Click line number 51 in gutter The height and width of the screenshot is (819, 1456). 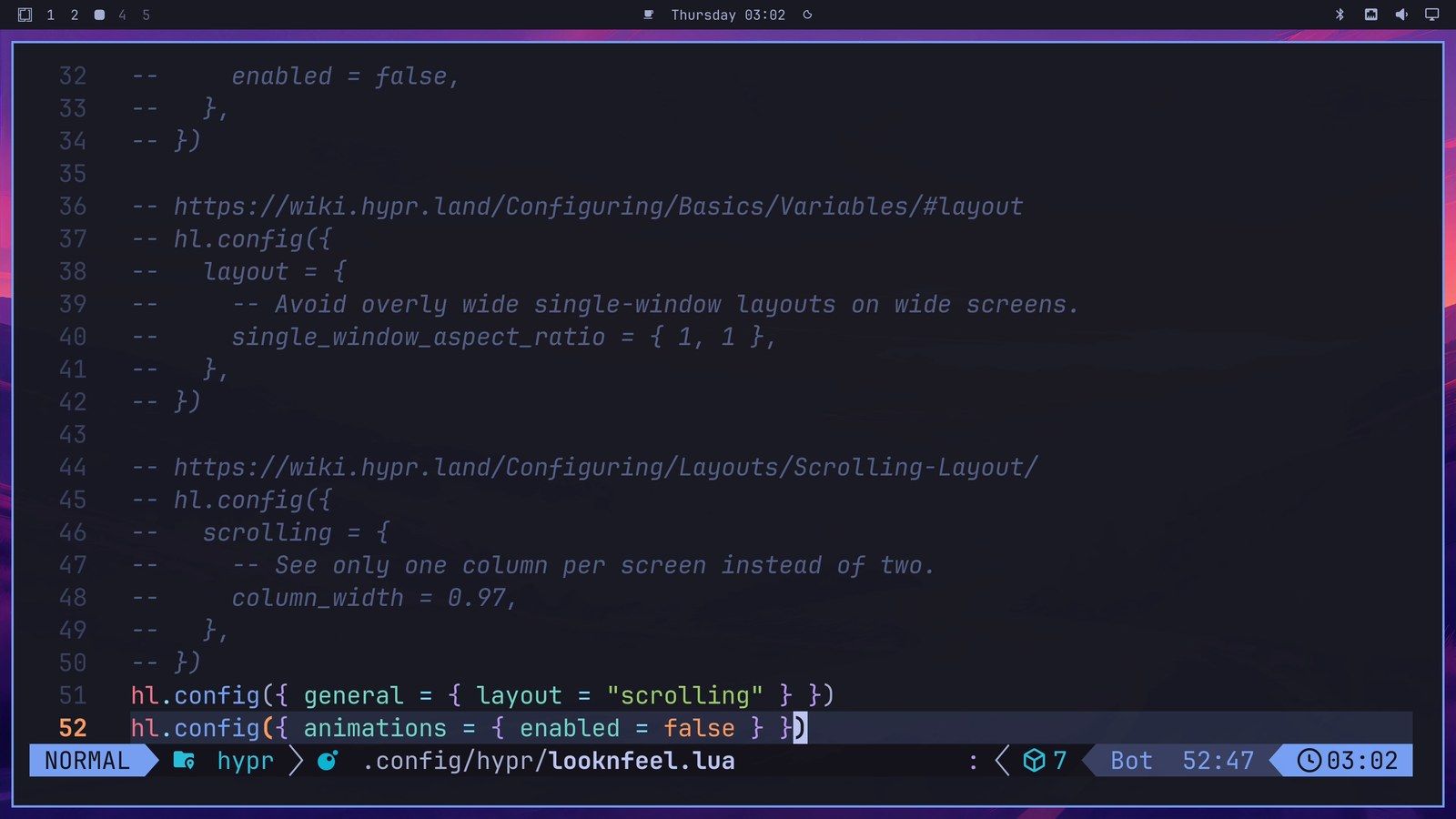click(73, 695)
